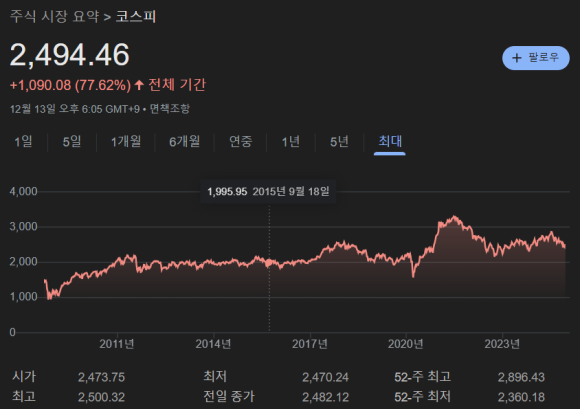Click the 1,000 y-axis label

pyautogui.click(x=23, y=297)
